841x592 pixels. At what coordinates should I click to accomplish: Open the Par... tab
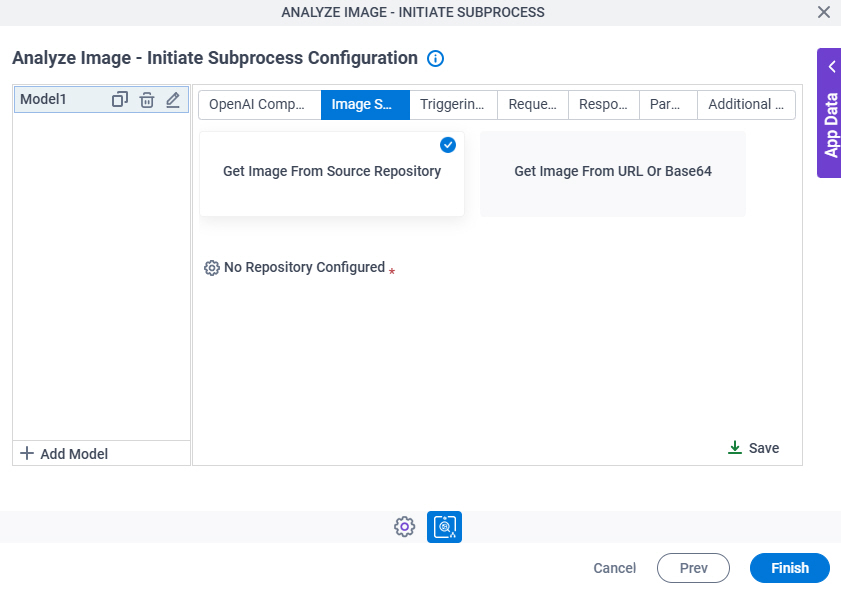668,105
